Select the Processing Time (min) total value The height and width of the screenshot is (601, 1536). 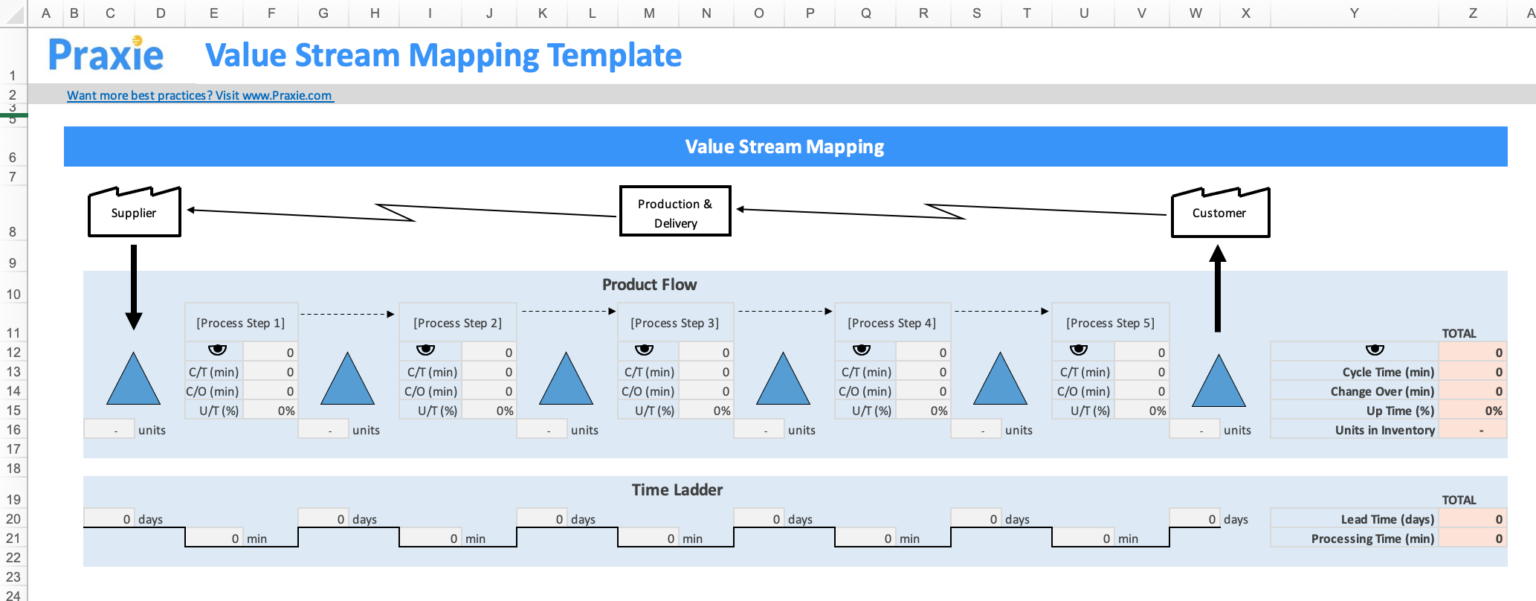pos(1472,538)
